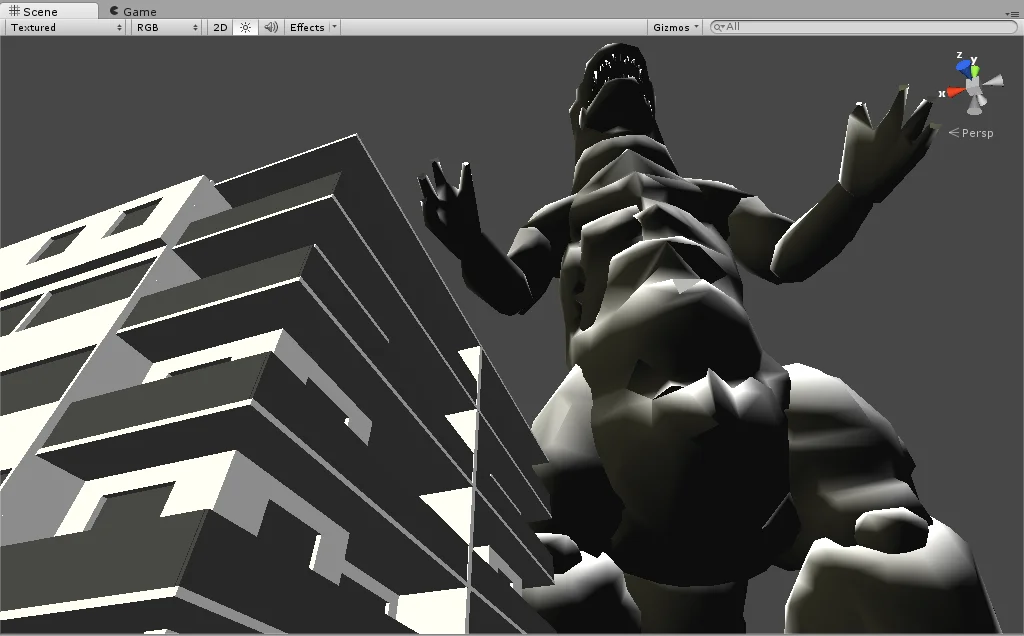Click the gray right-pointing gizmo cone
Screen dimensions: 1024x636
coord(995,80)
